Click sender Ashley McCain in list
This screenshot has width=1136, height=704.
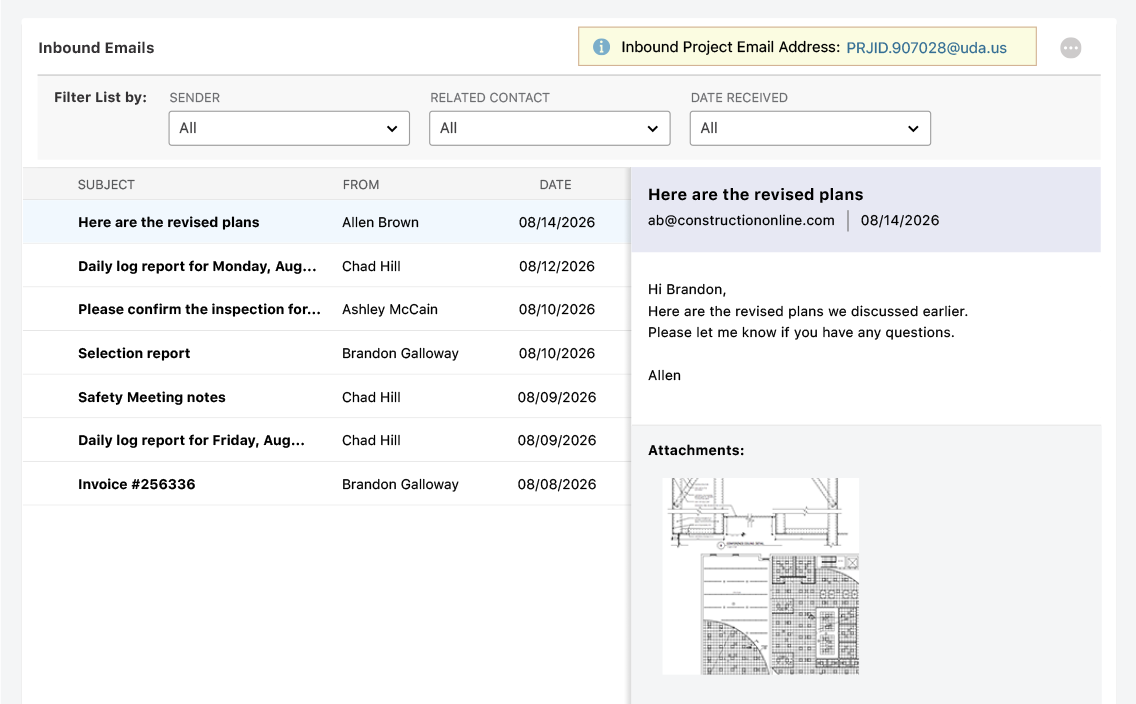390,309
